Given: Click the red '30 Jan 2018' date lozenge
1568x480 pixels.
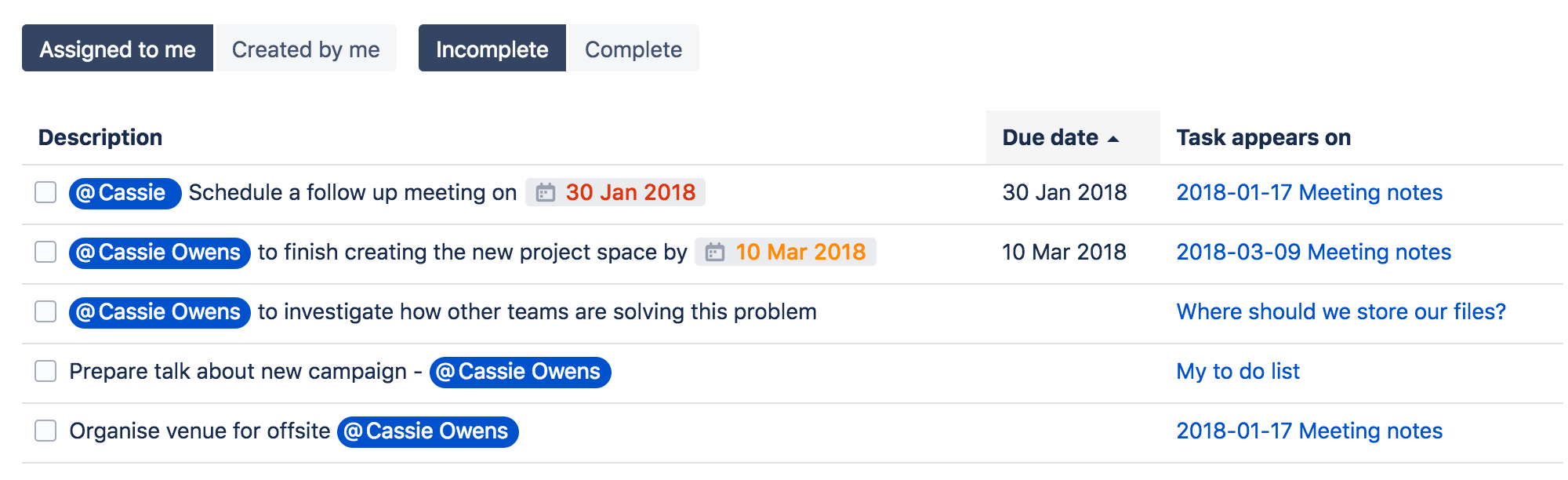Looking at the screenshot, I should point(630,192).
